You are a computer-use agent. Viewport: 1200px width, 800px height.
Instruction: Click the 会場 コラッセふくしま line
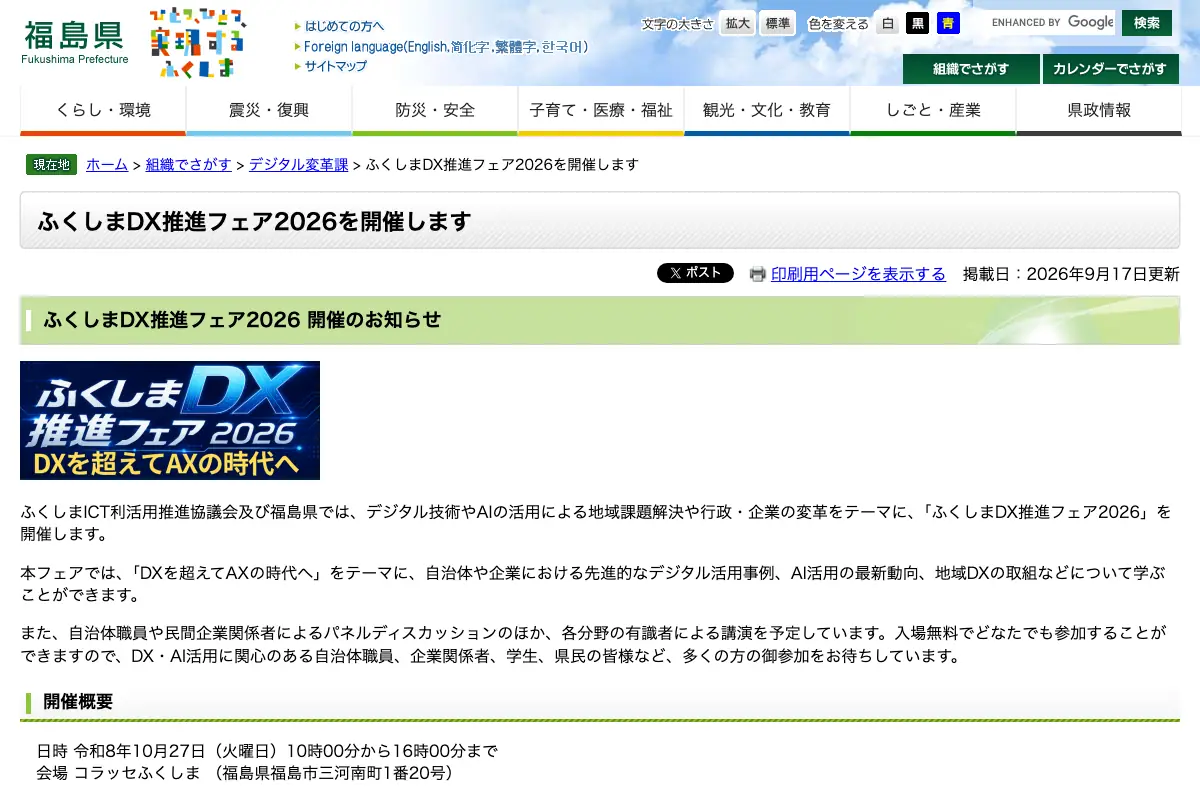point(246,773)
